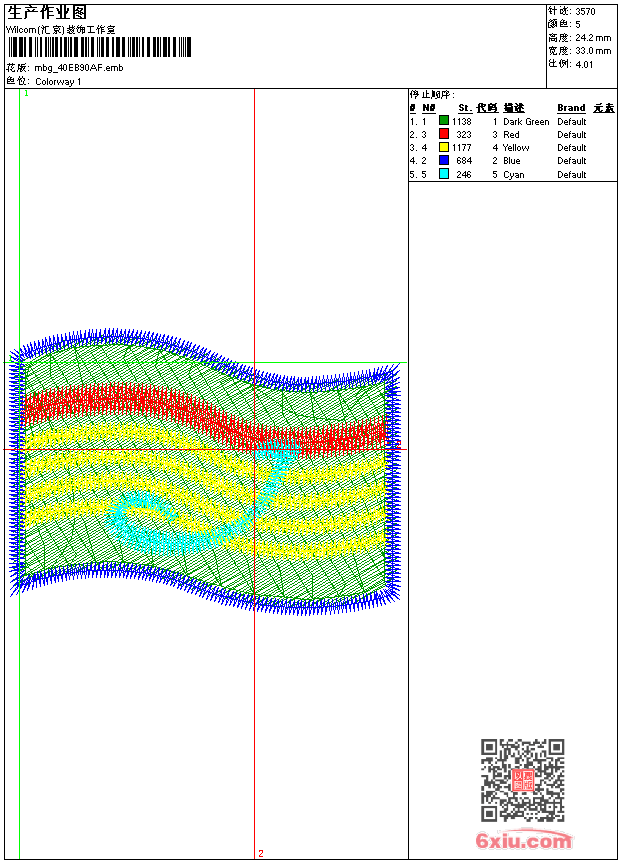This screenshot has width=620, height=860.
Task: Click the 代码 column header
Action: coord(486,108)
